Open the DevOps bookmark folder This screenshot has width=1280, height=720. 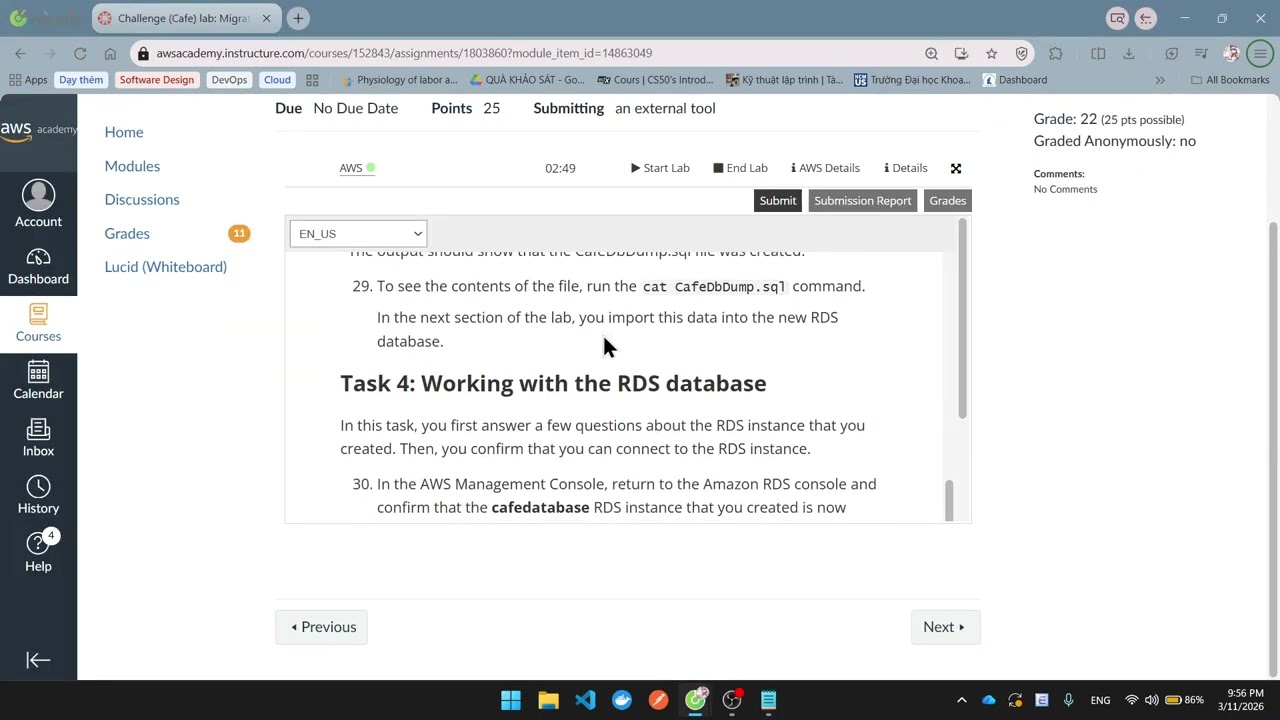click(229, 80)
